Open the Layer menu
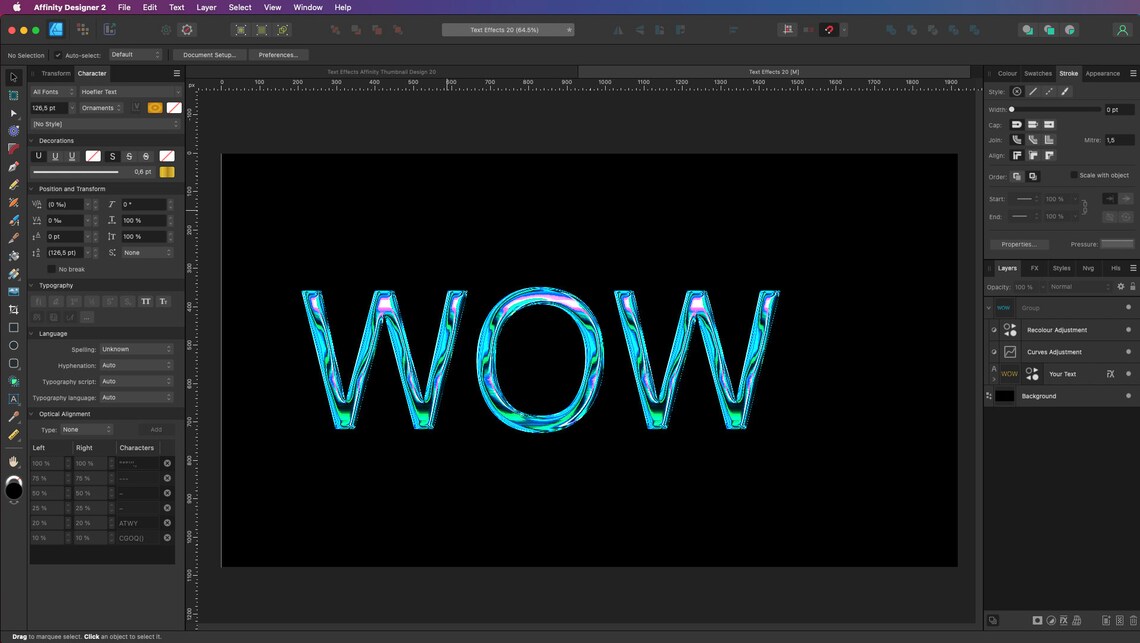This screenshot has height=643, width=1140. [206, 7]
